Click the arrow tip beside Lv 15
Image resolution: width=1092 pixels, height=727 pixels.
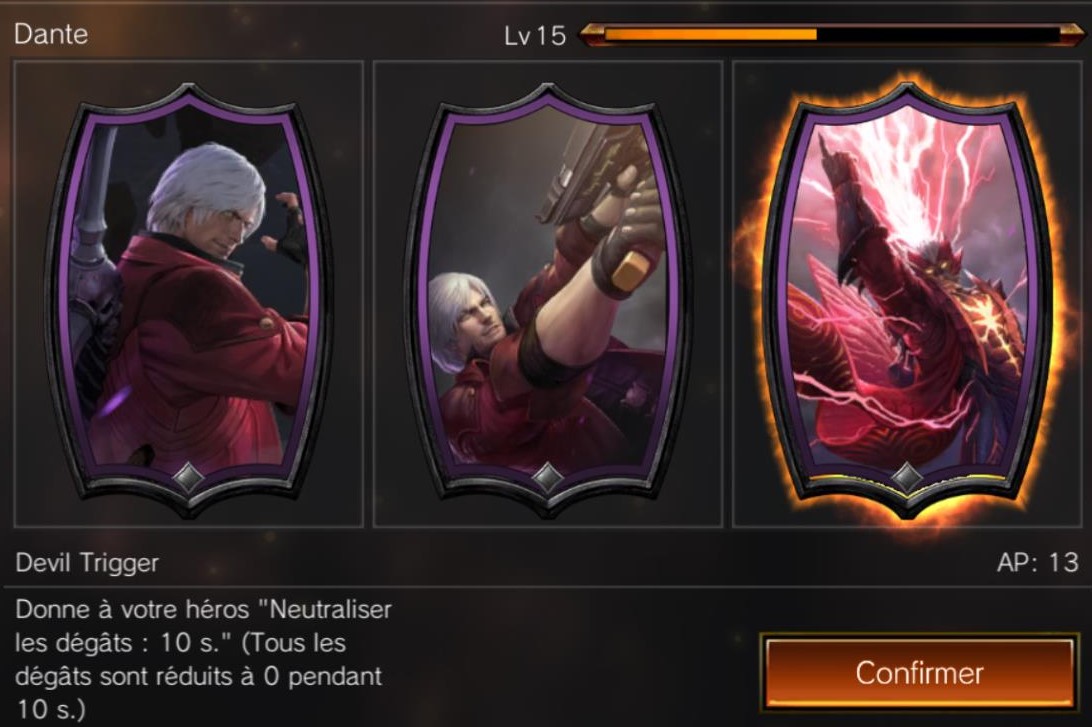tap(589, 34)
